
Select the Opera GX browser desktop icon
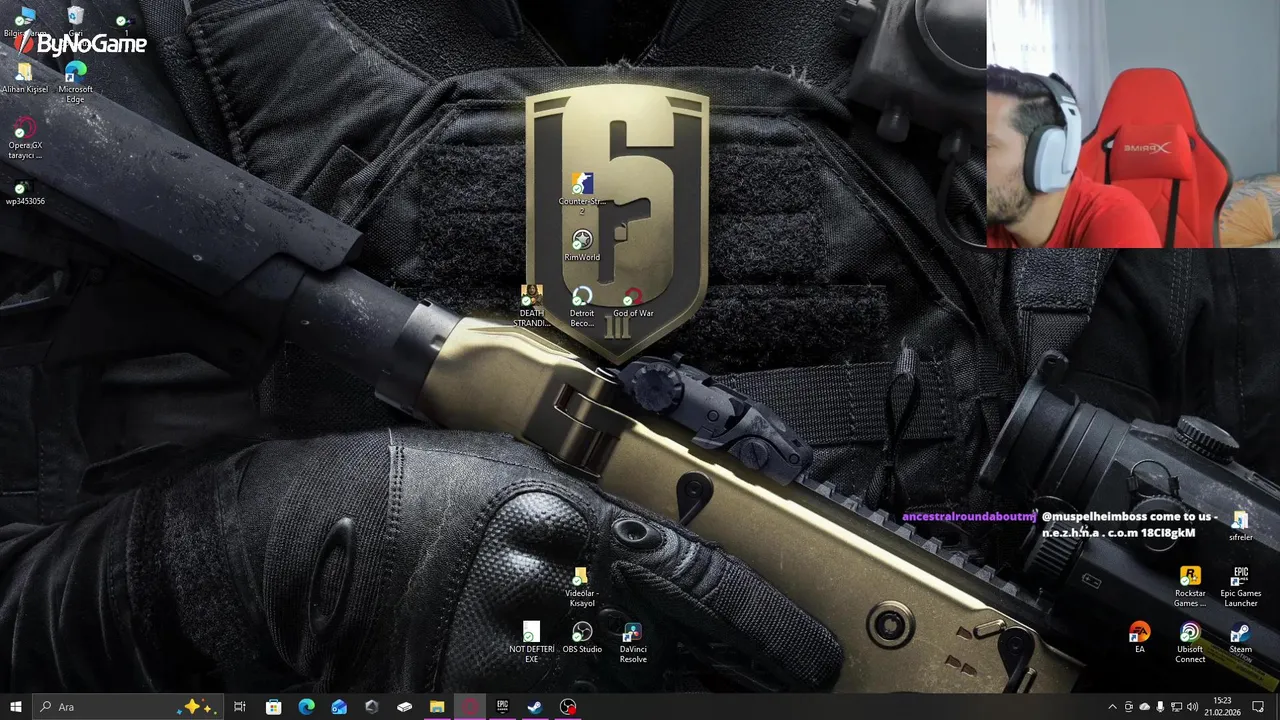tap(24, 138)
